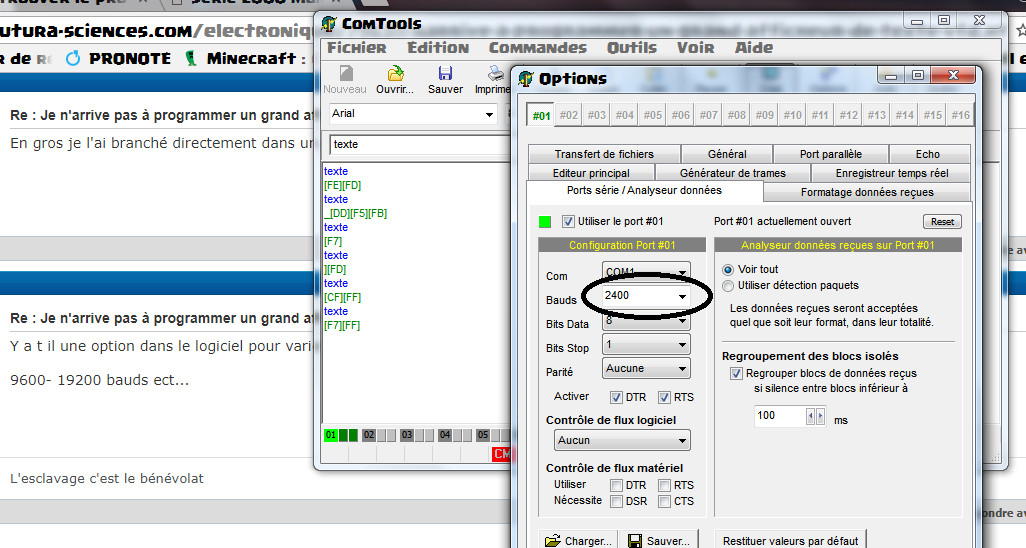
Task: Click the port 05 status indicator
Action: coord(483,435)
